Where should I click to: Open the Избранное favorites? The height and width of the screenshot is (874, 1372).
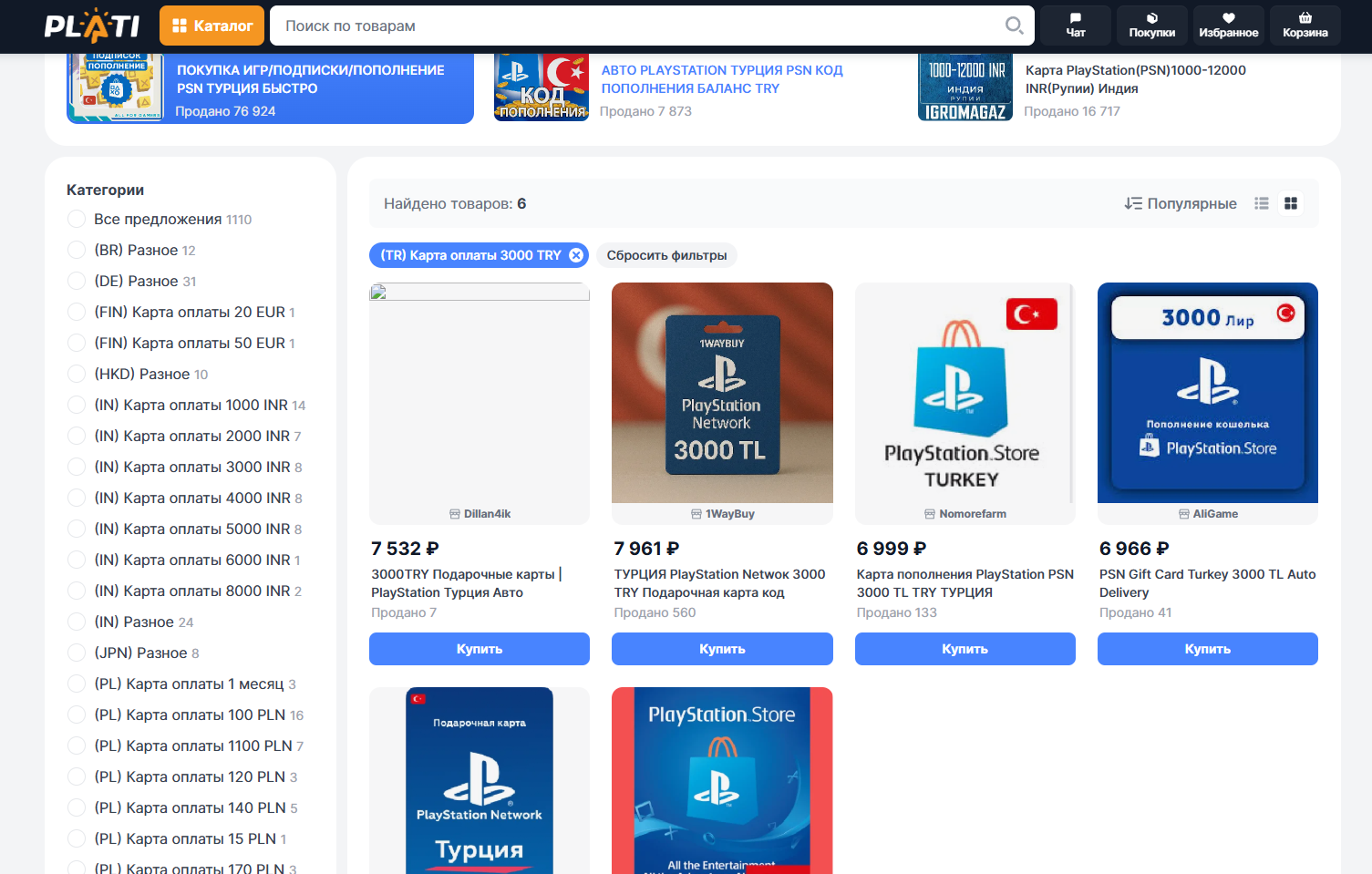pyautogui.click(x=1229, y=26)
